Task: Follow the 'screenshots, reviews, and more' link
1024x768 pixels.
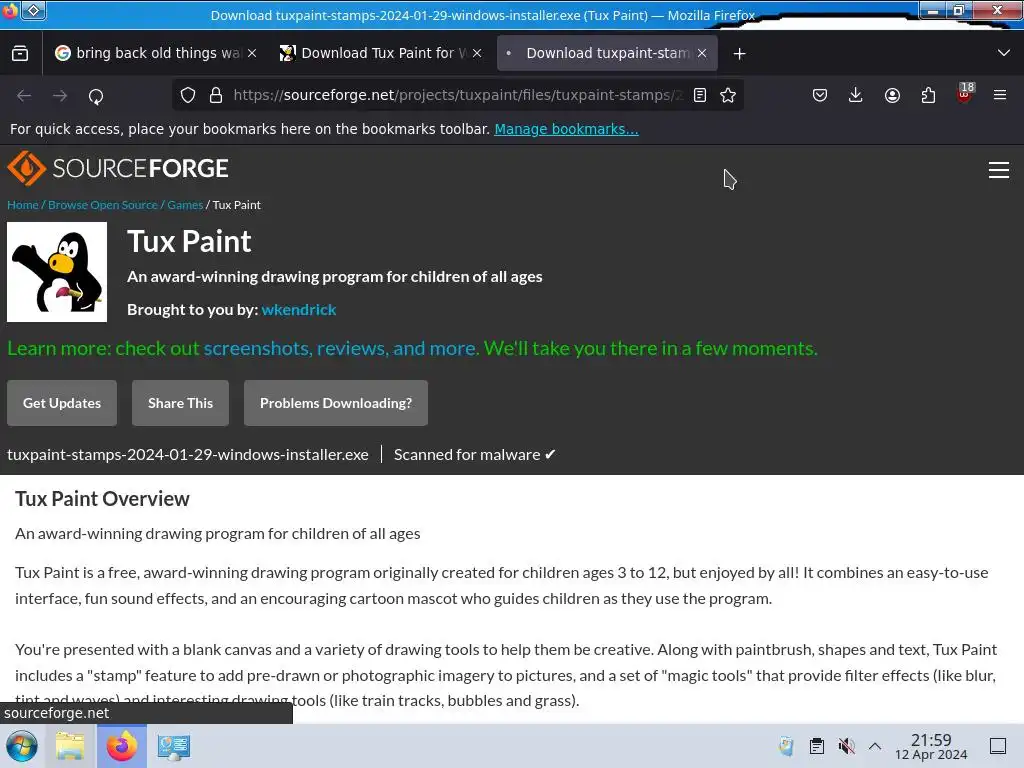Action: [340, 348]
